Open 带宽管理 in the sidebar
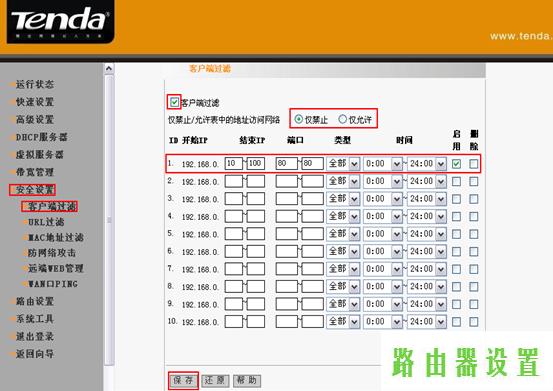 [35, 172]
